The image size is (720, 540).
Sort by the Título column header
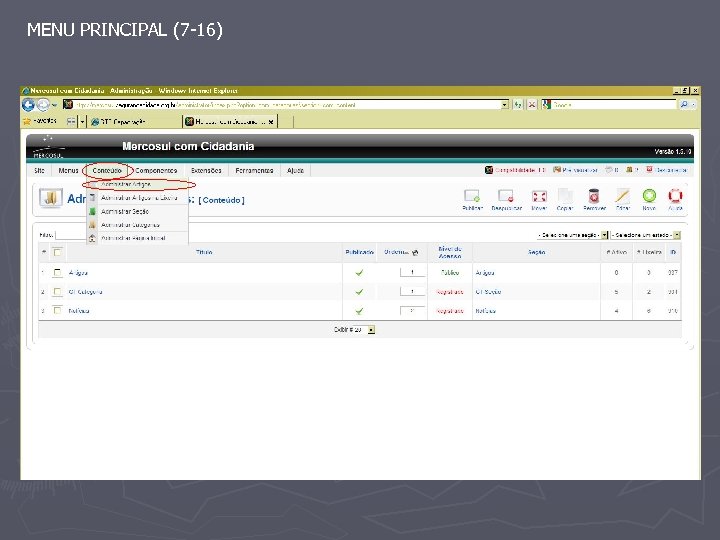[x=204, y=253]
